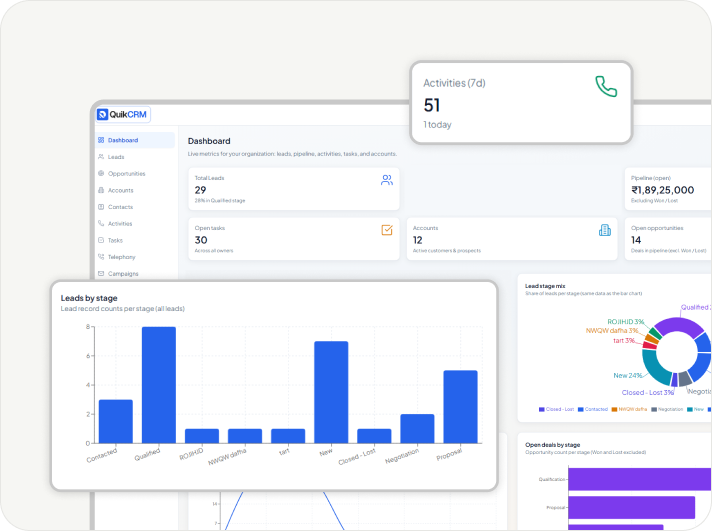Click the Negotiation bar in Leads by stage
Screen dimensions: 712x531
(x=417, y=429)
